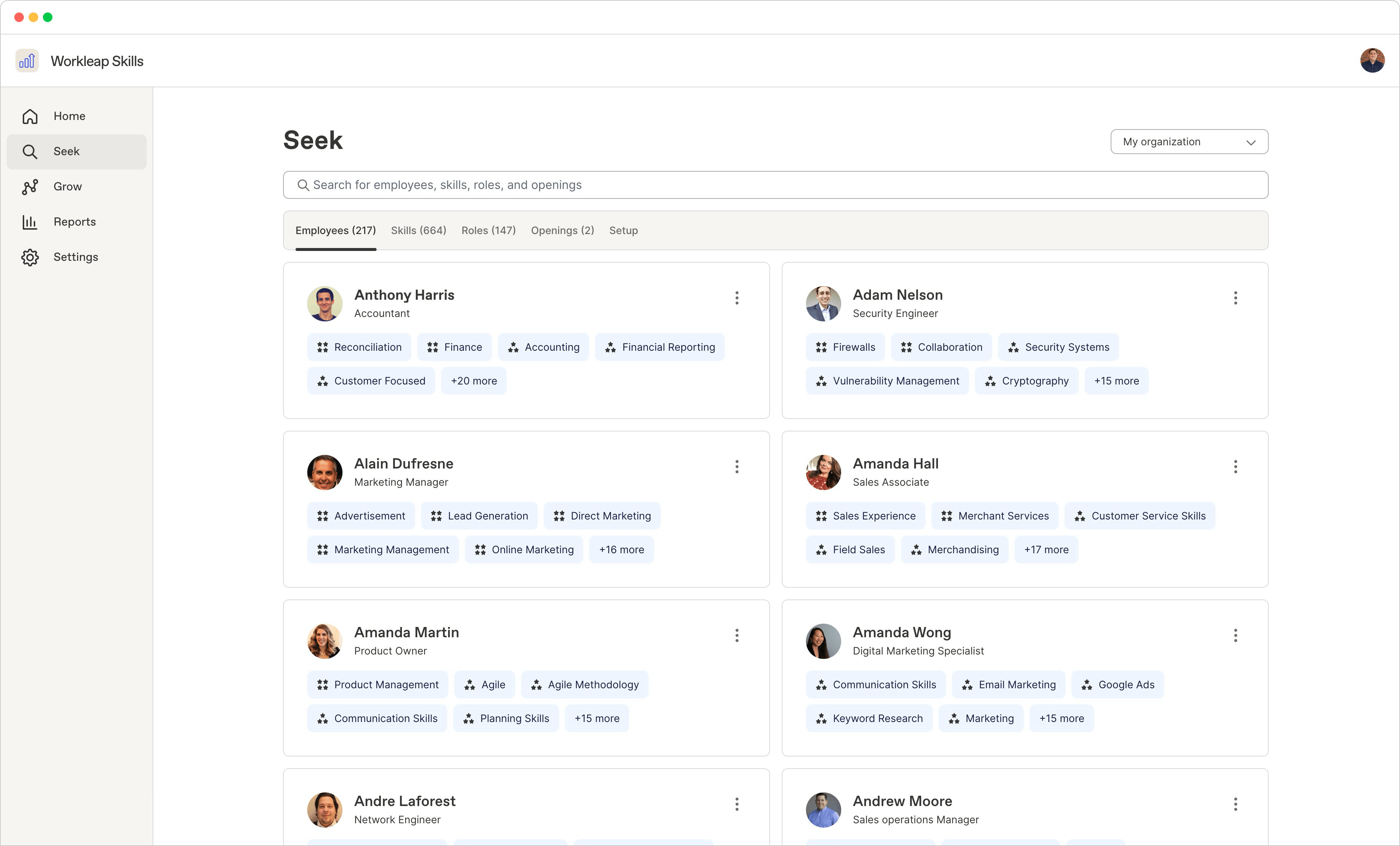The width and height of the screenshot is (1400, 846).
Task: Click the Cryptography skill tag
Action: pos(1026,381)
